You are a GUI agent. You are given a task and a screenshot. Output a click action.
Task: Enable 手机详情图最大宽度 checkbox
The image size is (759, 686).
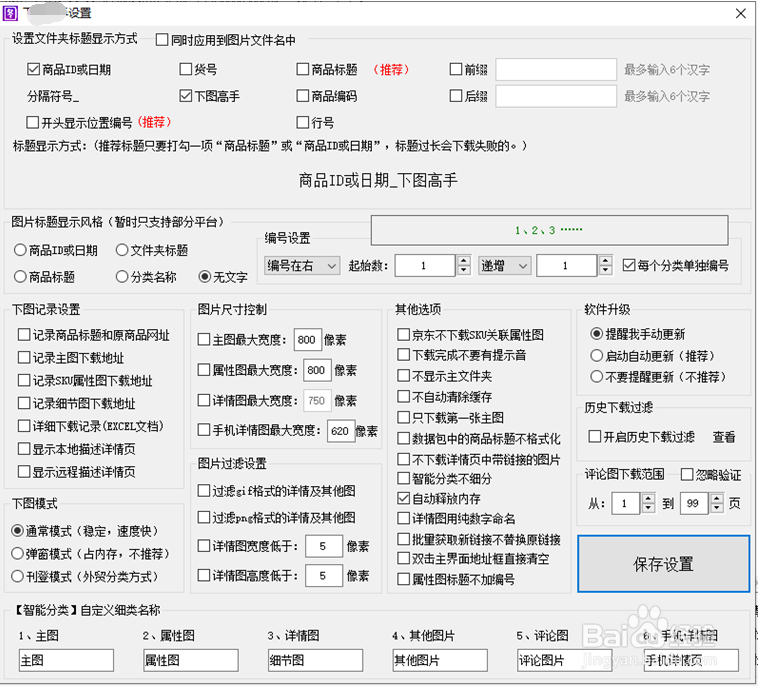204,430
